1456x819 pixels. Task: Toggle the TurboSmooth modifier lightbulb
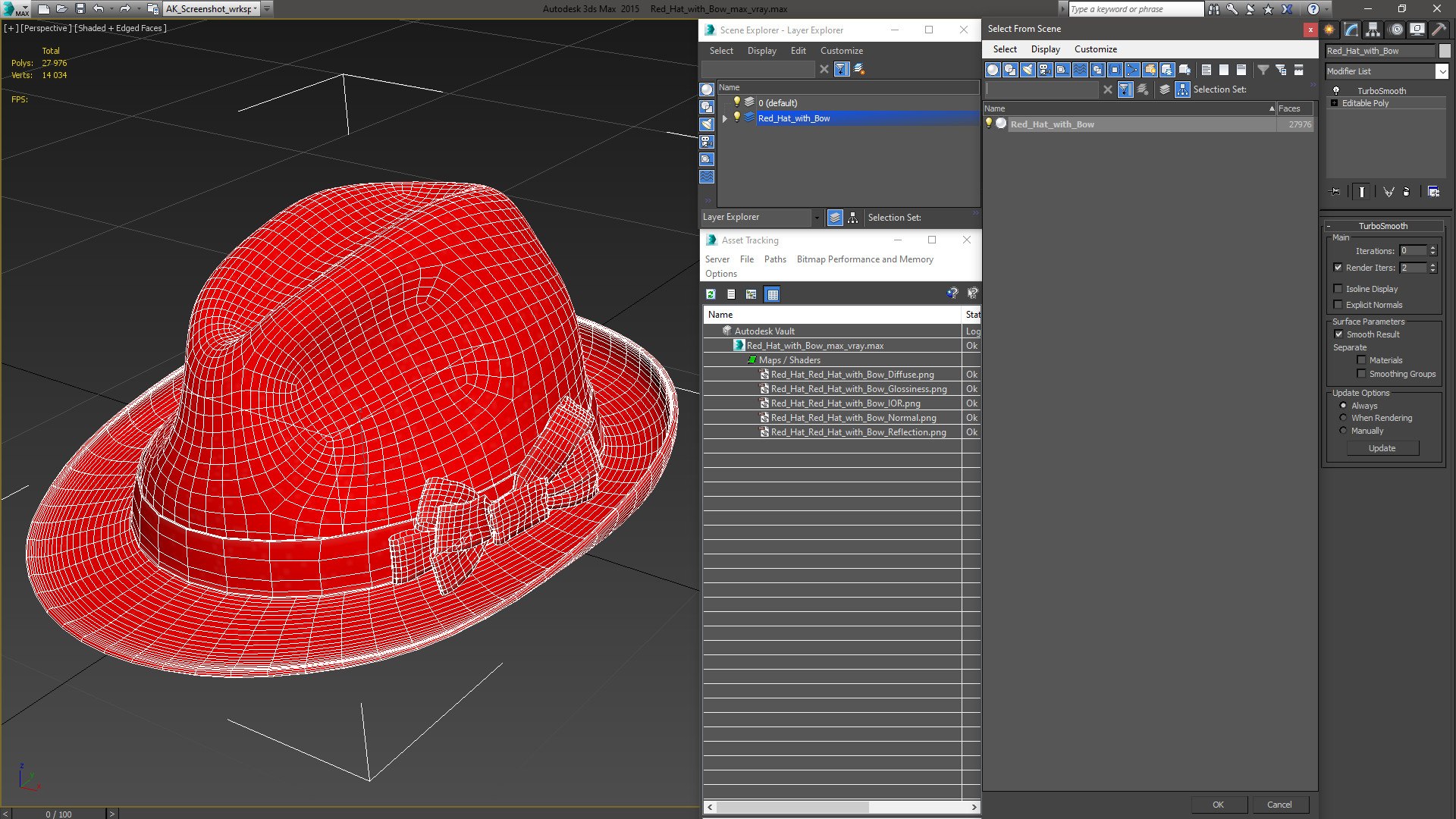tap(1336, 90)
